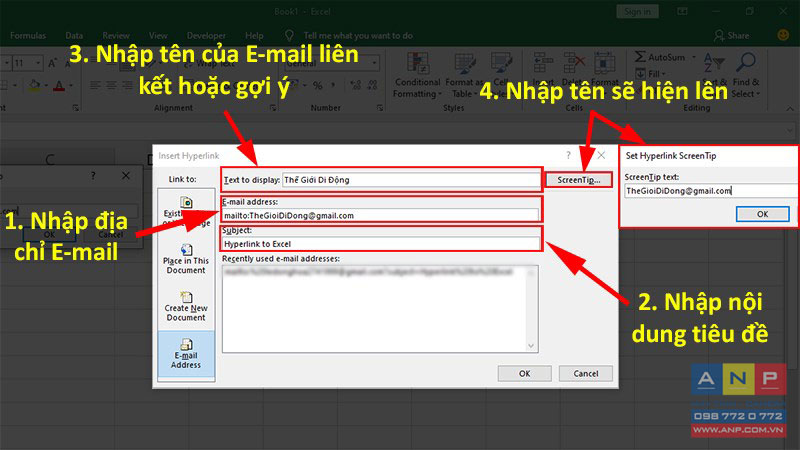Open the Formulas ribbon tab
Image resolution: width=800 pixels, height=450 pixels.
pos(28,35)
